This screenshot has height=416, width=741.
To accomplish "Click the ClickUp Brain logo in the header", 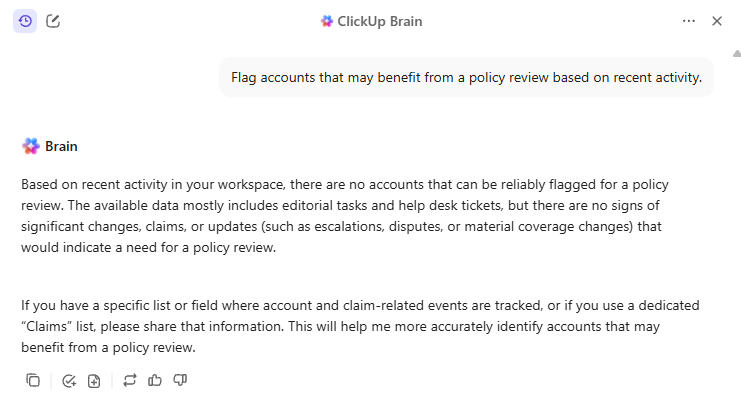I will [327, 21].
